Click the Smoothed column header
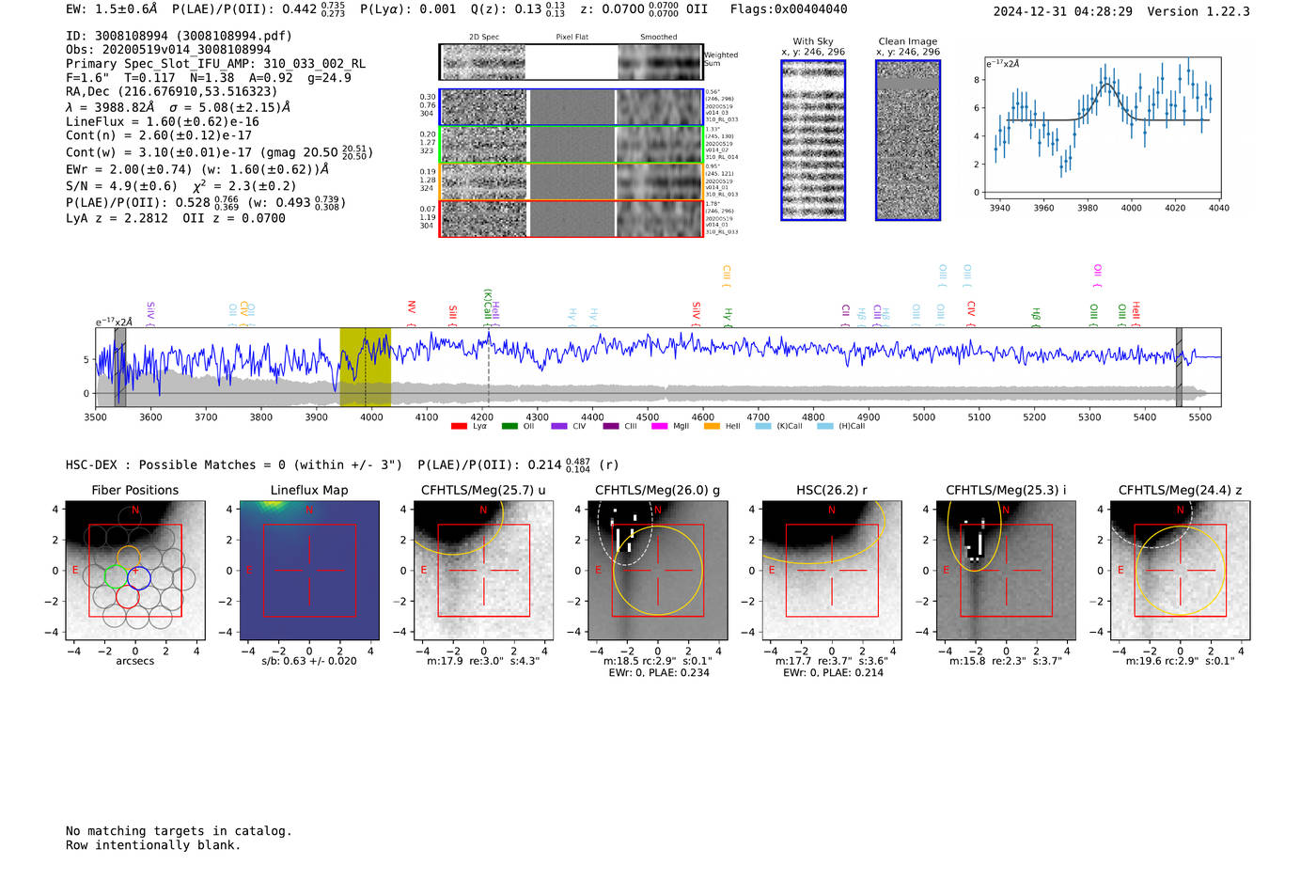This screenshot has width=1316, height=896. pyautogui.click(x=658, y=38)
